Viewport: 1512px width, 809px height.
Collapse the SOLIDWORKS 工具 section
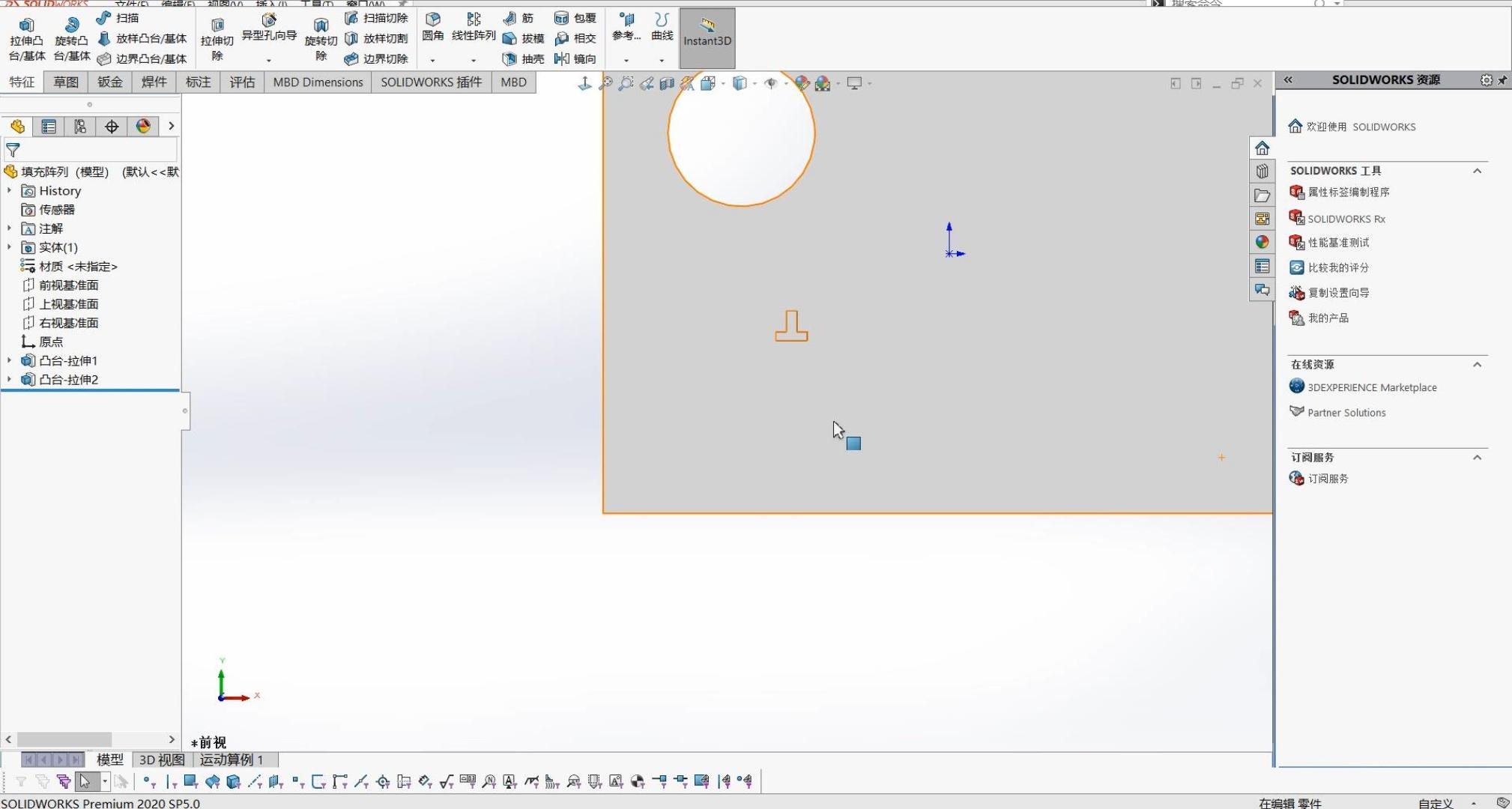point(1477,171)
